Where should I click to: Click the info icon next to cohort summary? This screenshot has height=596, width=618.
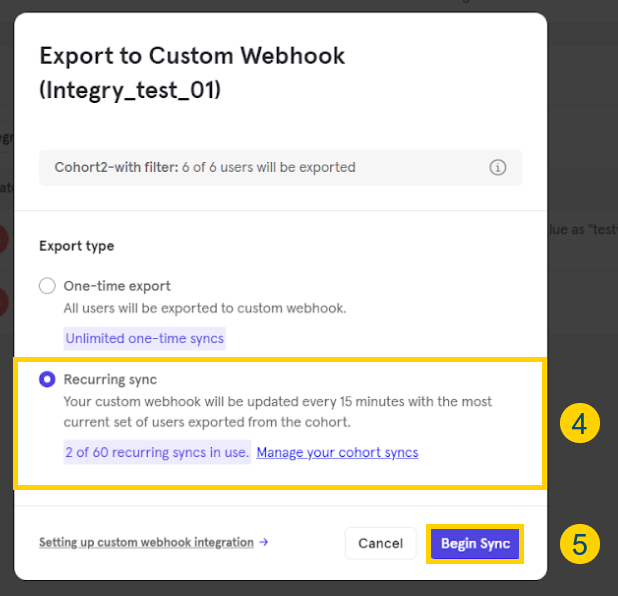[498, 167]
